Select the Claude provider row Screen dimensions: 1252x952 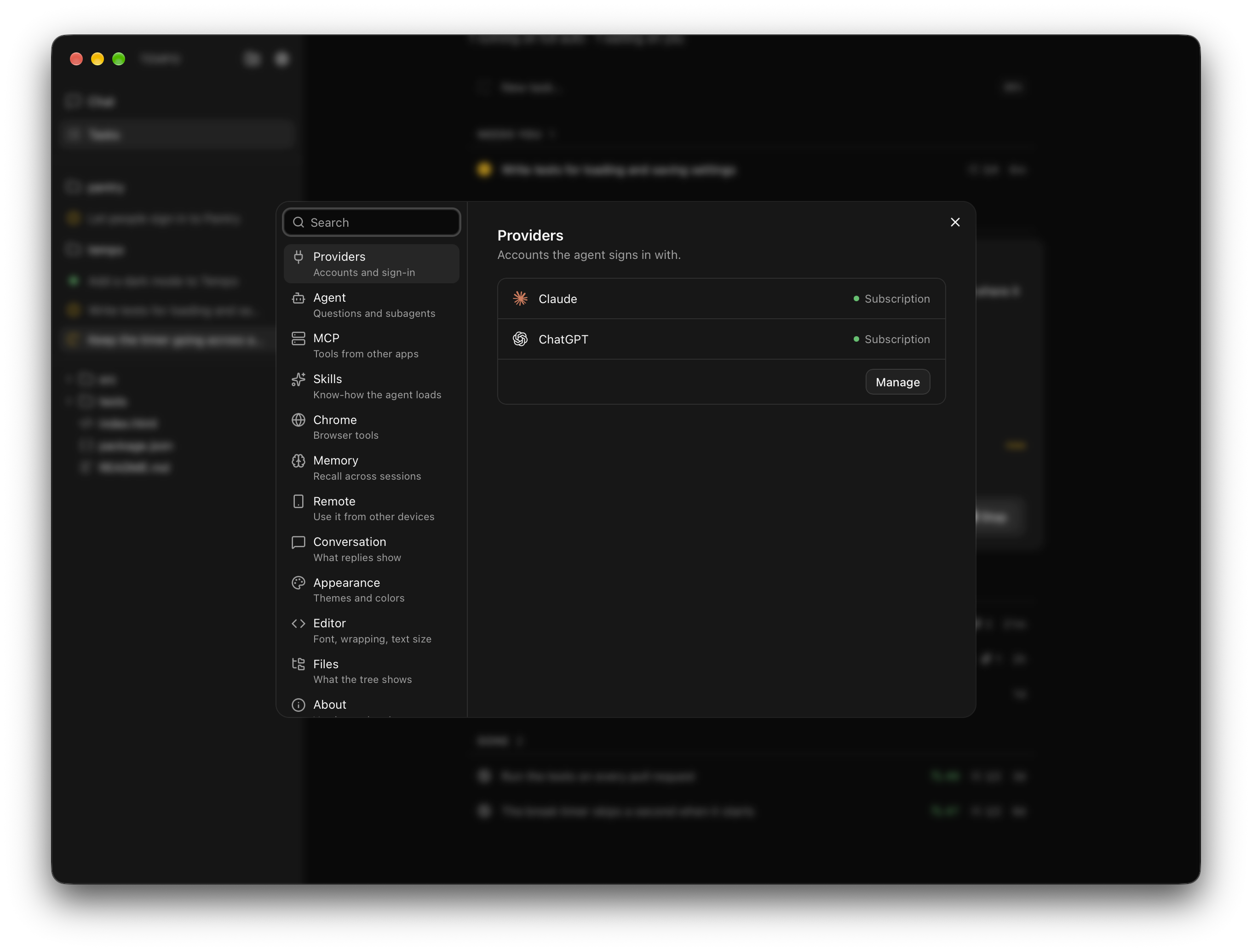721,298
